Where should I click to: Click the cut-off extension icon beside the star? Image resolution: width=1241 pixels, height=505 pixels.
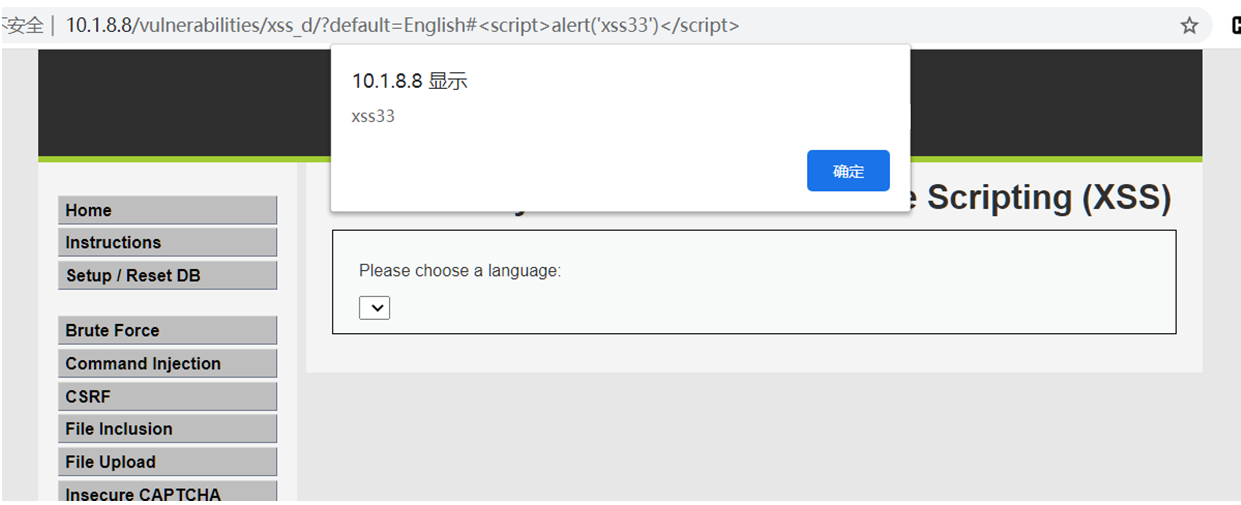tap(1235, 26)
